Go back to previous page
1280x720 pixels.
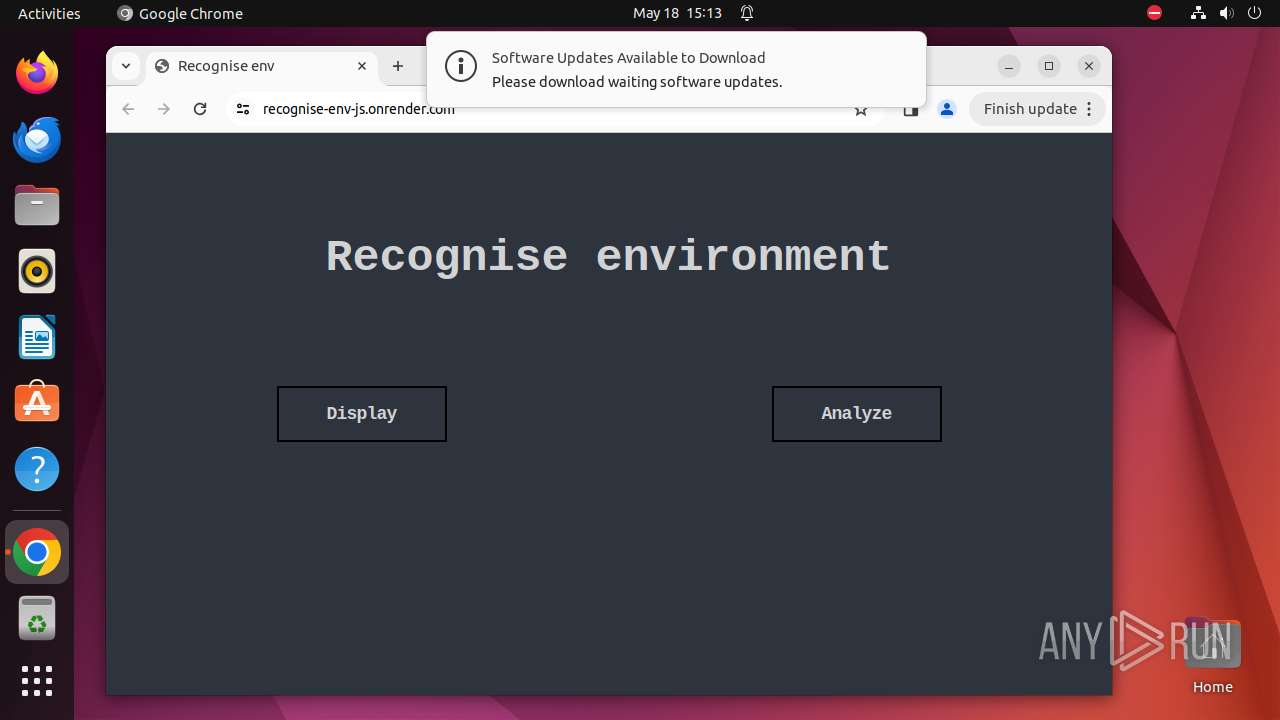128,109
